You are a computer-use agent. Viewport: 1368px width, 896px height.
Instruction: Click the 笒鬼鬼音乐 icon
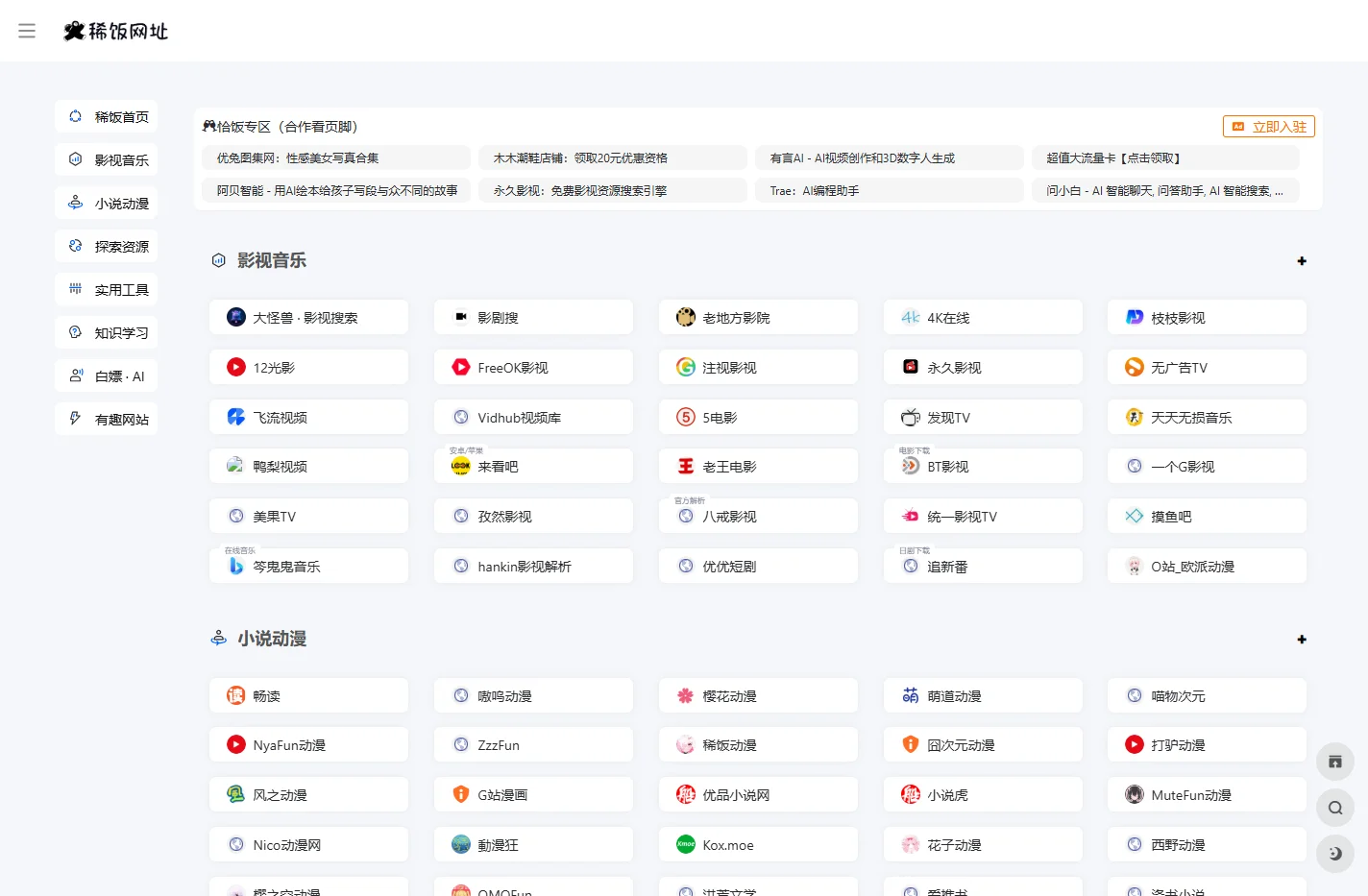click(x=236, y=566)
